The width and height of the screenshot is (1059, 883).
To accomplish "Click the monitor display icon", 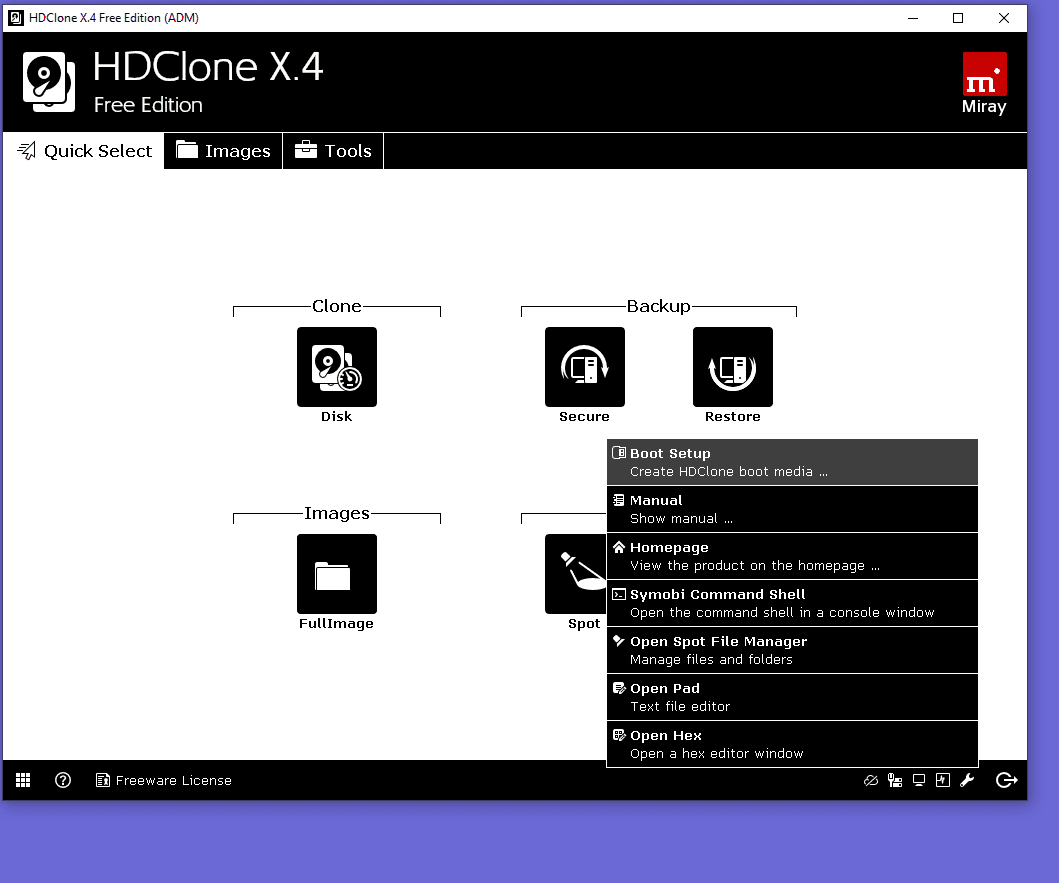I will coord(919,780).
